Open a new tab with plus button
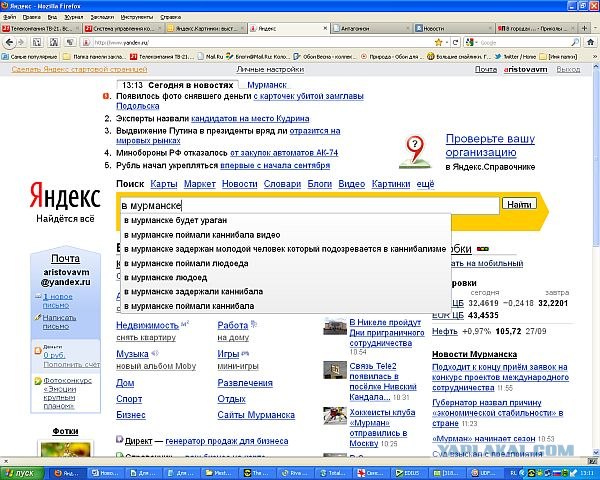Screen dimensions: 600x480 click(584, 28)
